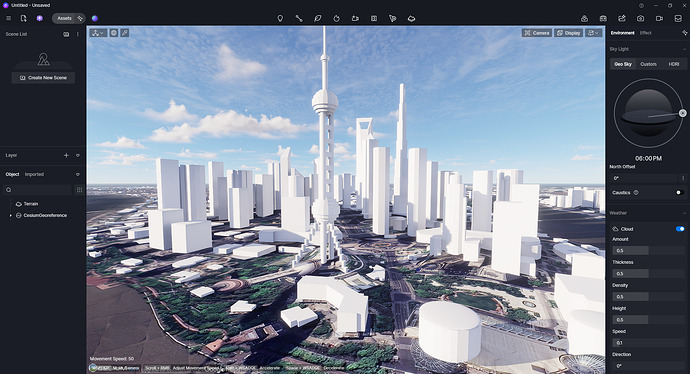Collapse the Sky Light section

tap(684, 49)
